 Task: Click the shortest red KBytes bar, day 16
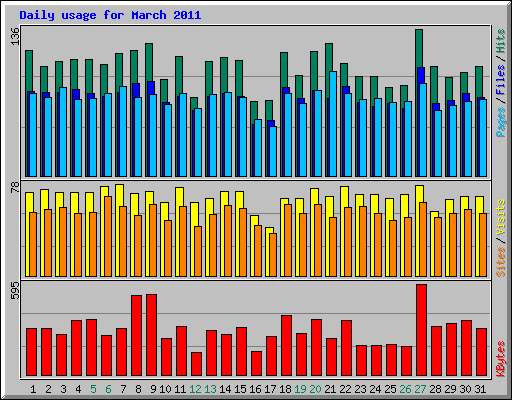coord(256,363)
